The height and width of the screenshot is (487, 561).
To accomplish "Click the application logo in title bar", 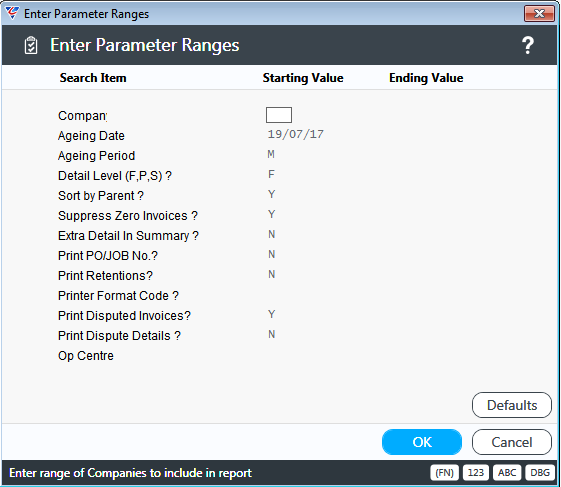I will click(x=12, y=14).
